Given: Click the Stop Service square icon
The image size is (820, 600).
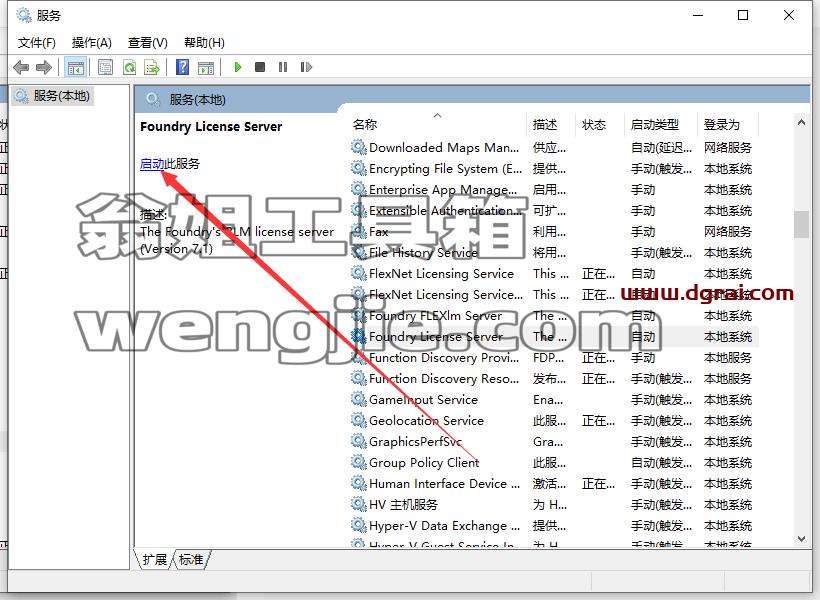Looking at the screenshot, I should coord(260,67).
